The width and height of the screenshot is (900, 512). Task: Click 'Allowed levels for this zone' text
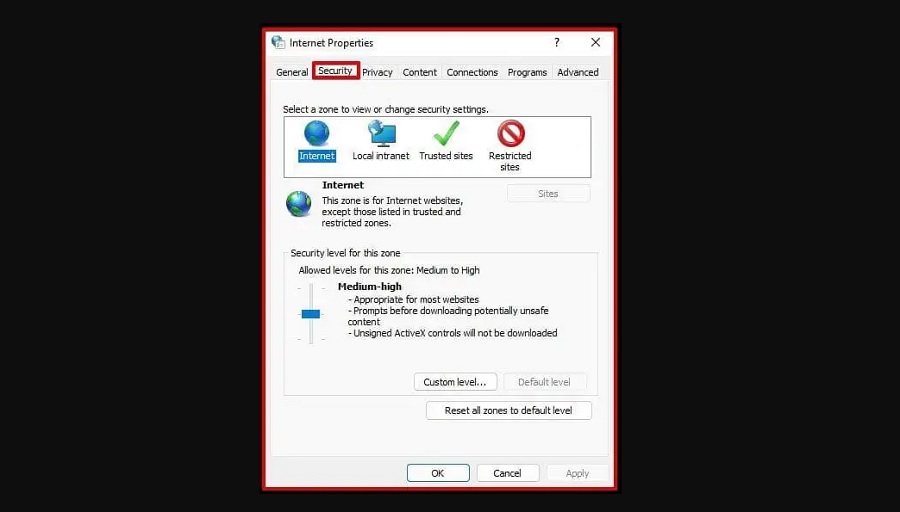(389, 270)
